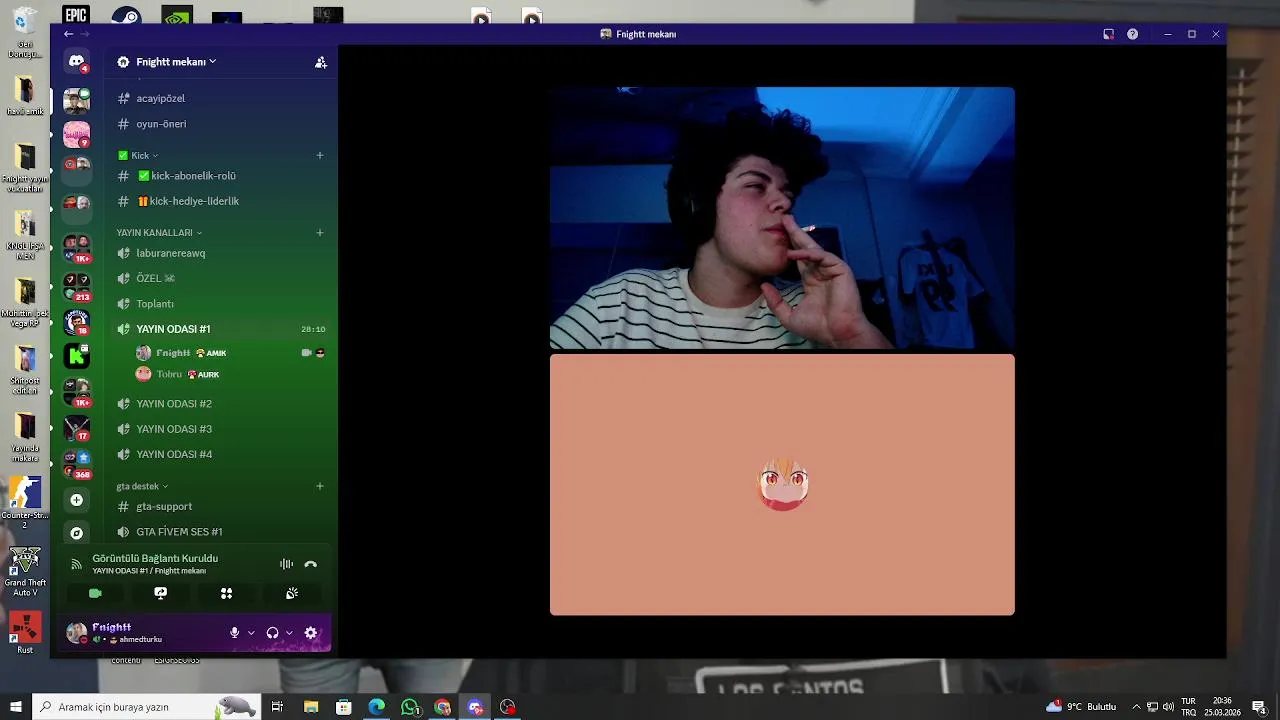This screenshot has width=1280, height=720.
Task: Open Counter-Strike 2 desktop shortcut
Action: (25, 502)
